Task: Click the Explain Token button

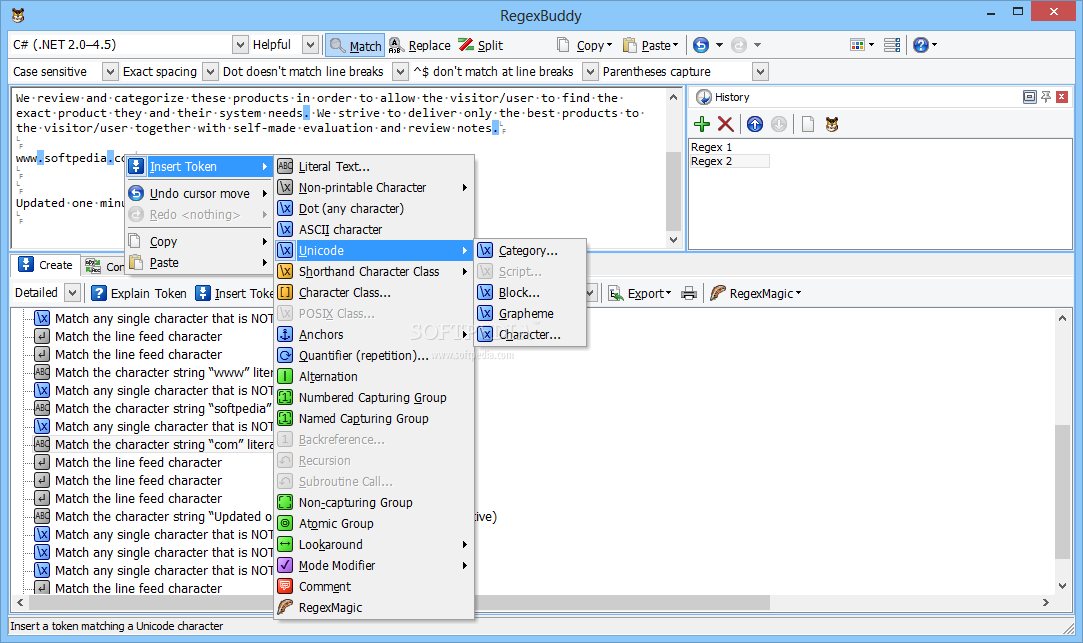Action: click(x=139, y=294)
